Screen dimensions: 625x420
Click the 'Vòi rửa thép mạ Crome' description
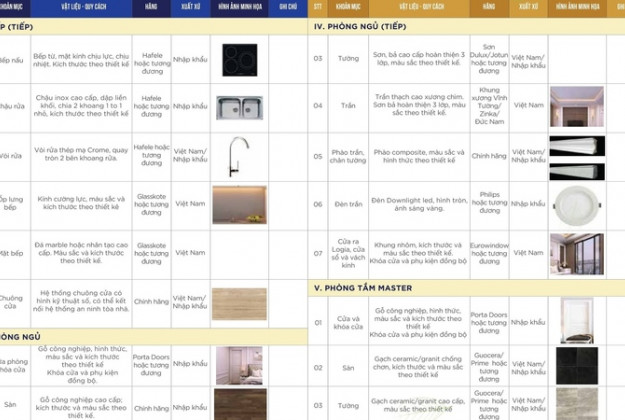(81, 154)
